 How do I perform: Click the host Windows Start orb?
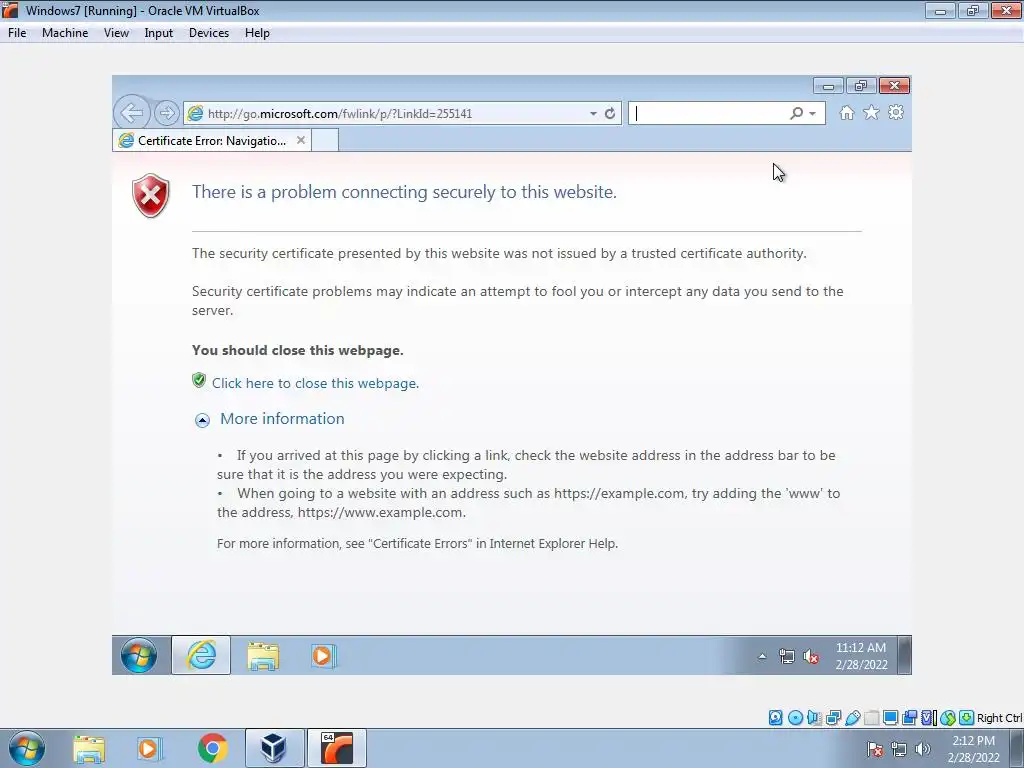coord(26,748)
